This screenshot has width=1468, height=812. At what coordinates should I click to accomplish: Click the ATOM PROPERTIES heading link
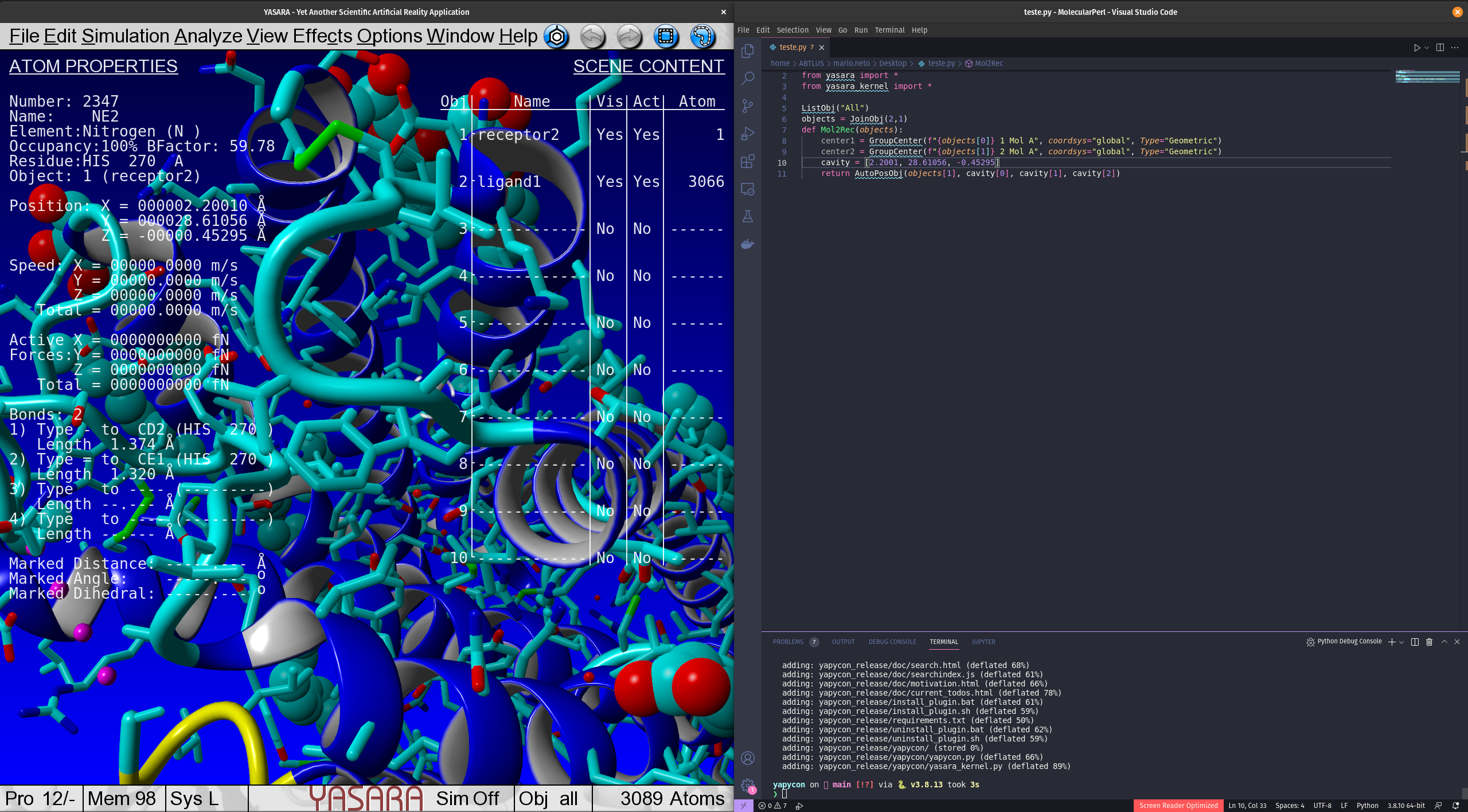[x=93, y=67]
